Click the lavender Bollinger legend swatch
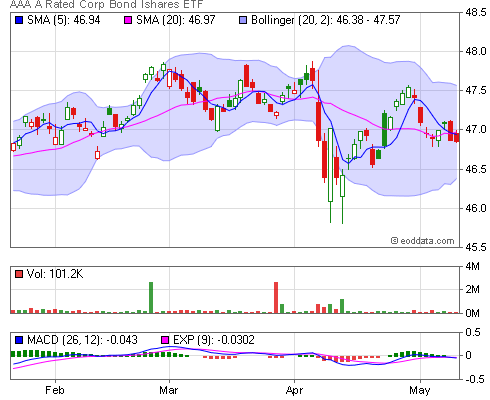The height and width of the screenshot is (400, 490). pos(243,20)
